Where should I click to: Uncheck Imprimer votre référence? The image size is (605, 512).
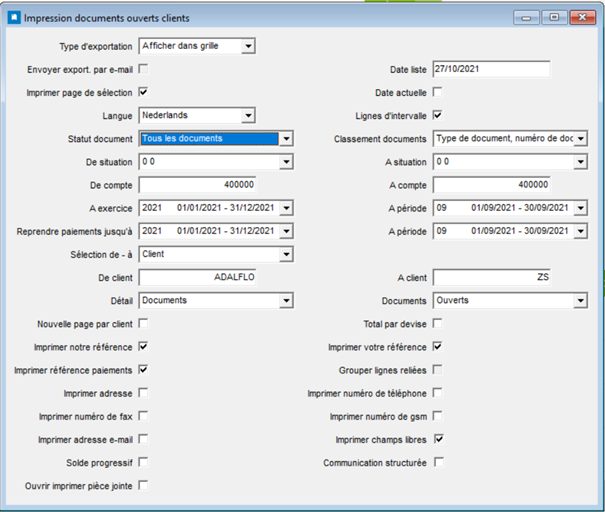click(x=438, y=346)
